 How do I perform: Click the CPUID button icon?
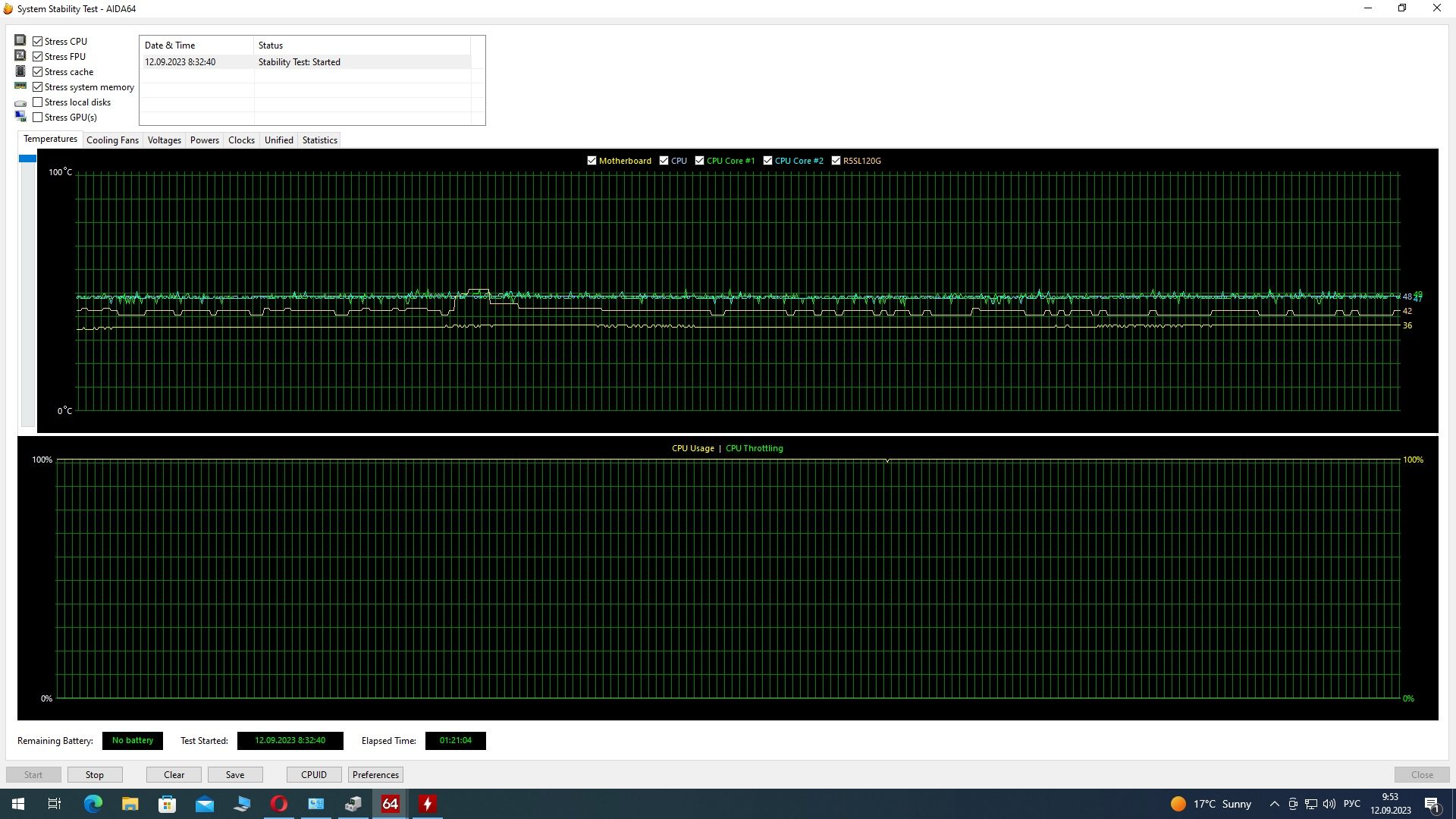(313, 774)
